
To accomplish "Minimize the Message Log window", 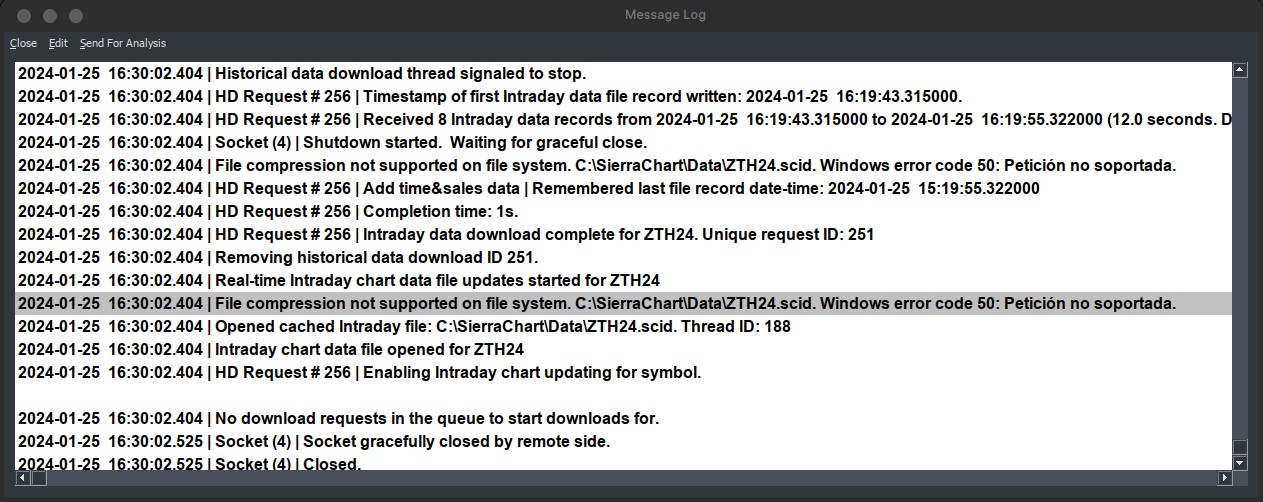I will (x=50, y=16).
